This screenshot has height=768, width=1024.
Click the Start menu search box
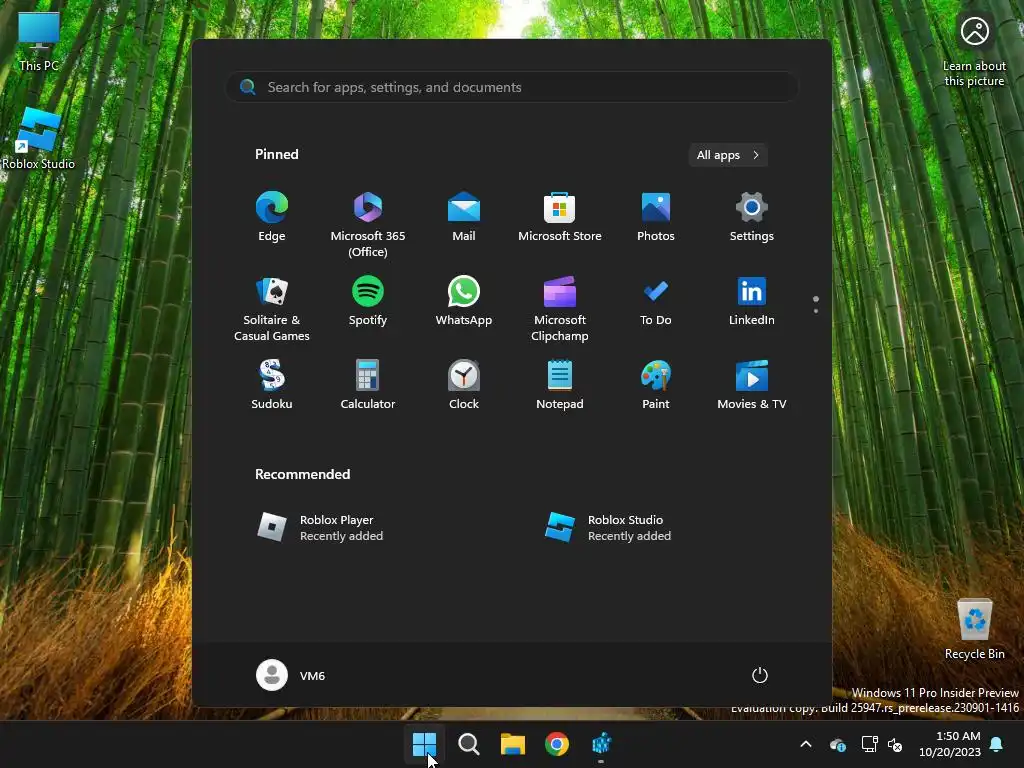pos(512,87)
